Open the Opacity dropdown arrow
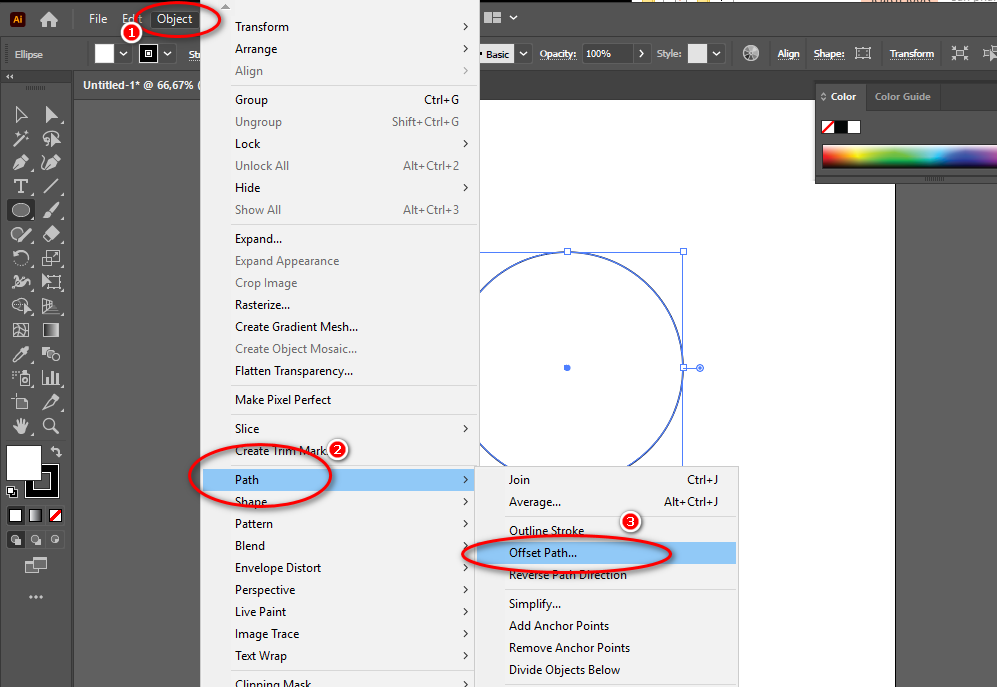997x687 pixels. 640,54
